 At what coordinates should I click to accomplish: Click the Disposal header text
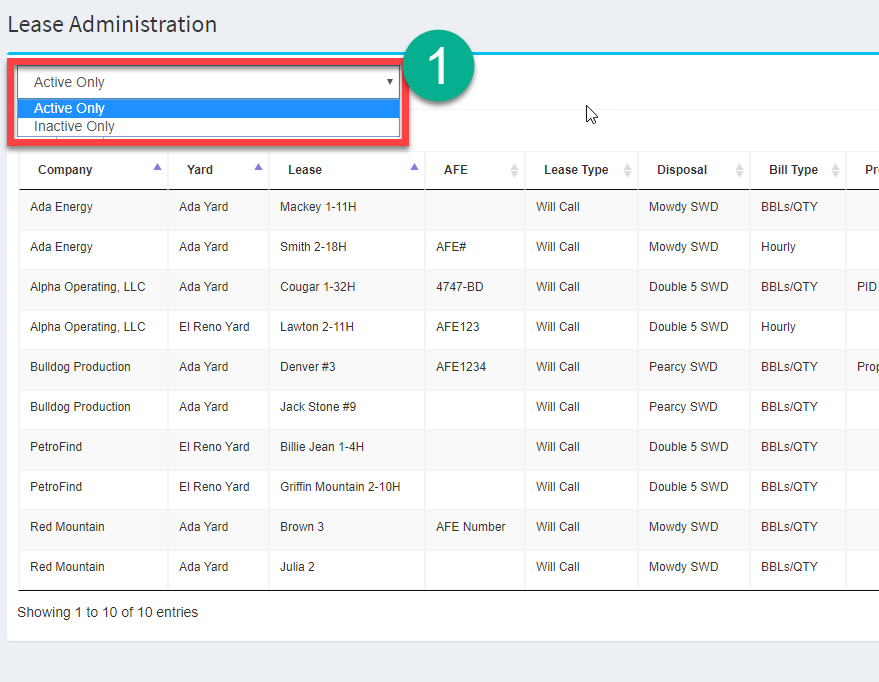click(682, 170)
